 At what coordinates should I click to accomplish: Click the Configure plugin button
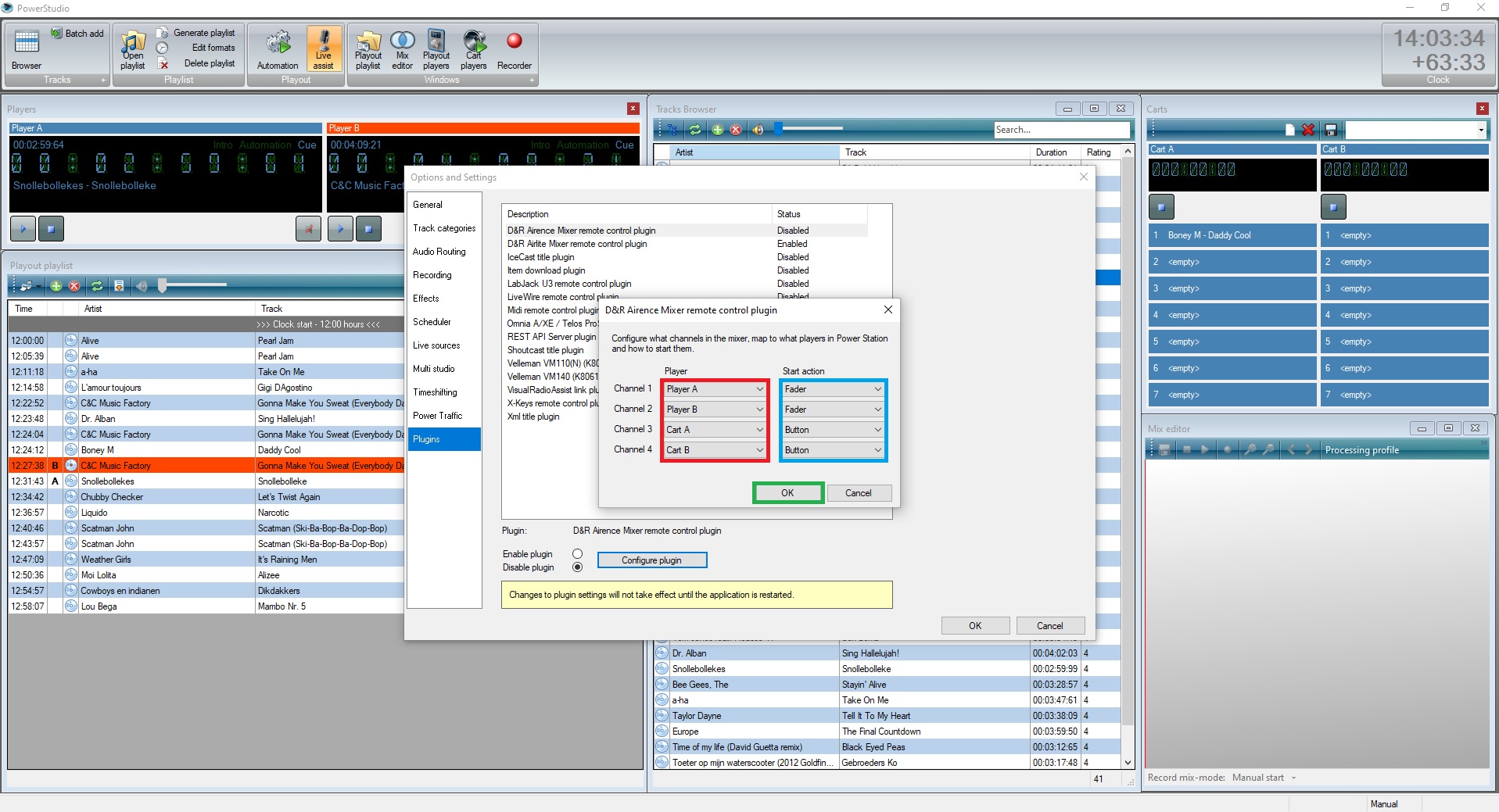pos(651,560)
